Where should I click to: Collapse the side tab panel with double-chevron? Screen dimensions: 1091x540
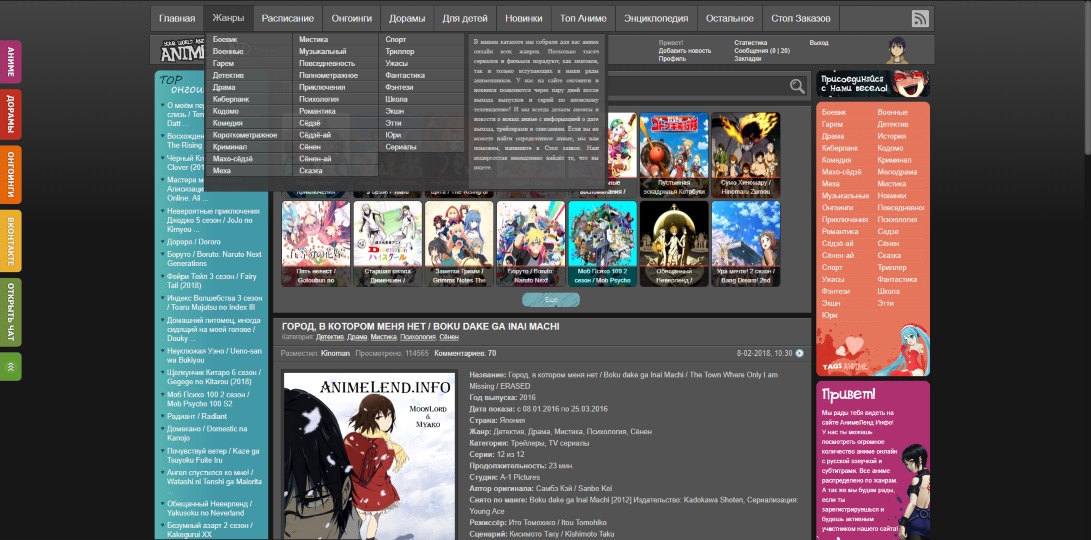(10, 367)
